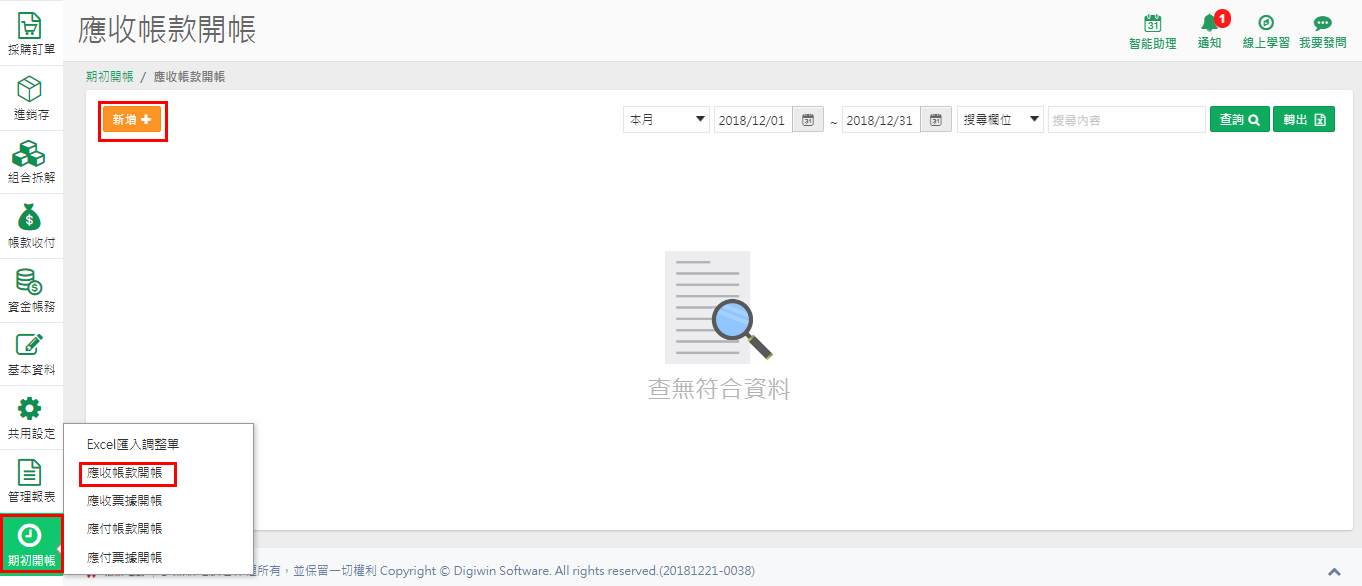Screen dimensions: 1362x586
Task: Open 採購訂單 purchase order sidebar icon
Action: (31, 32)
